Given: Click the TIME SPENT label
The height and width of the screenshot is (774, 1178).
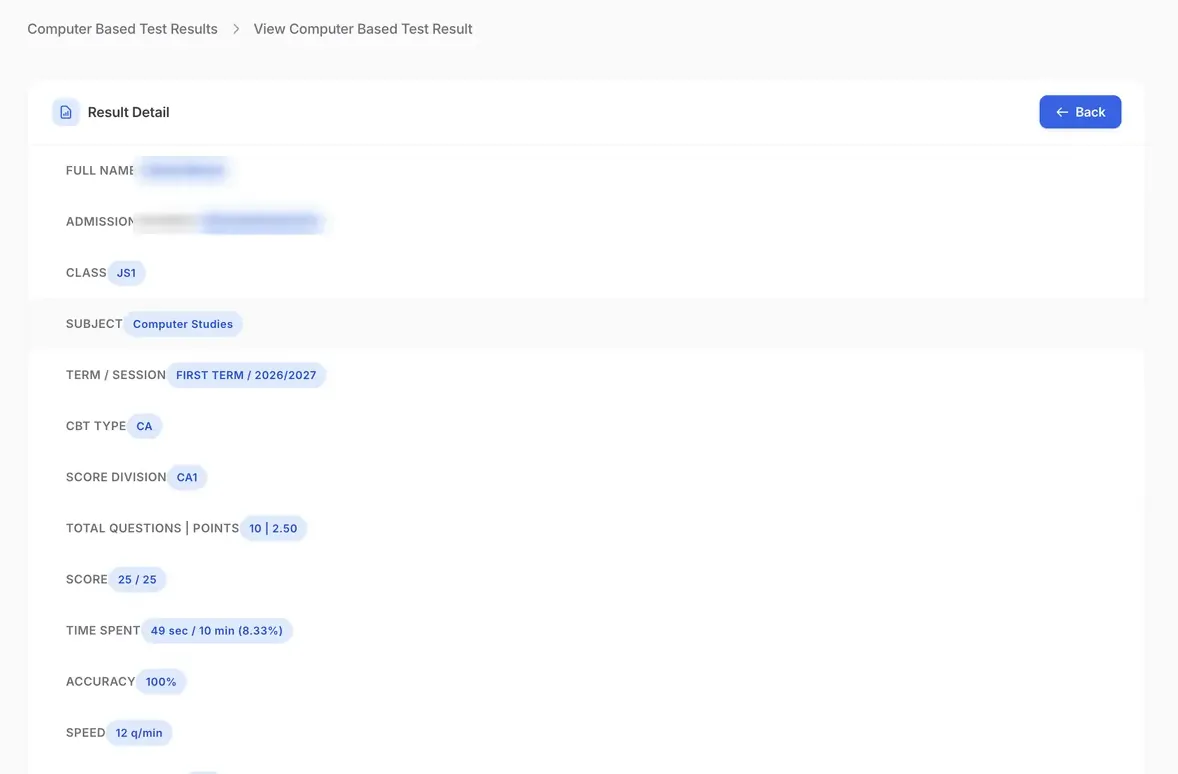Looking at the screenshot, I should [x=103, y=630].
